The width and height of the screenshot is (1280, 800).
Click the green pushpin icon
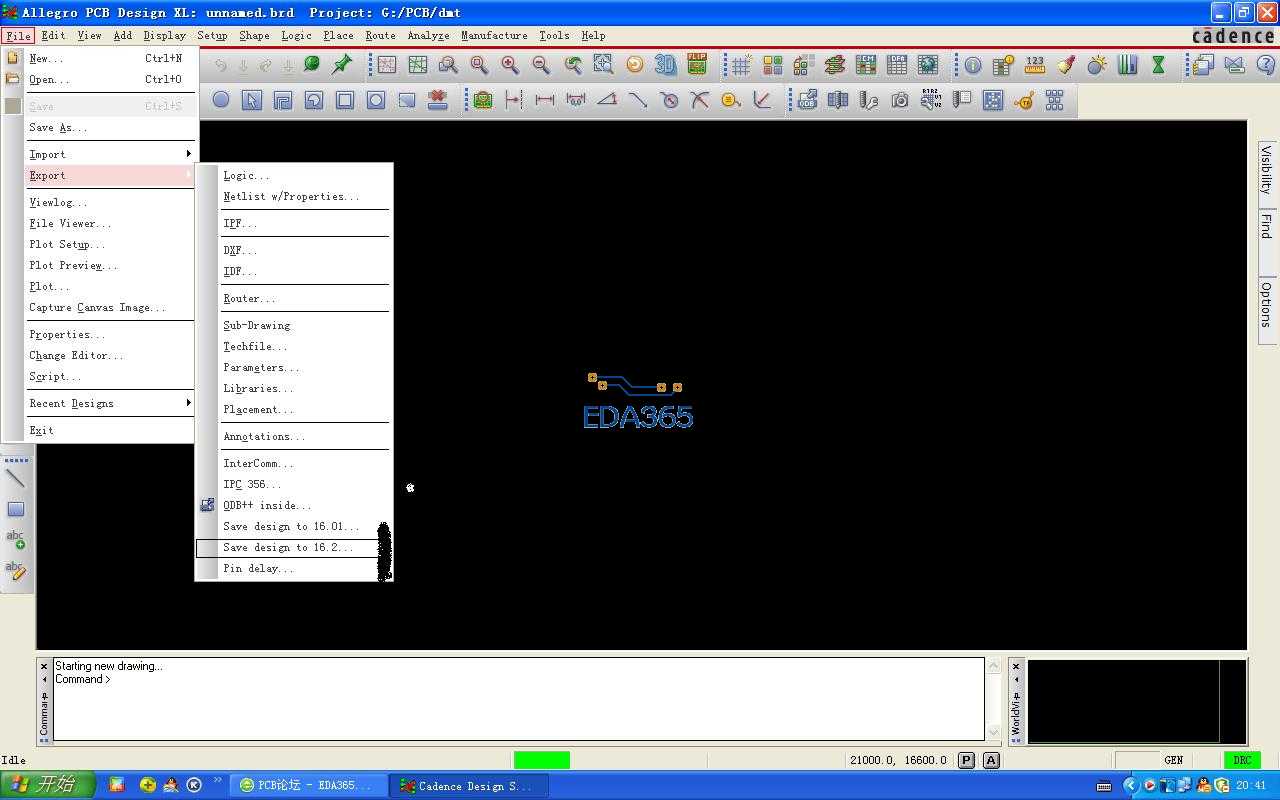click(x=342, y=65)
